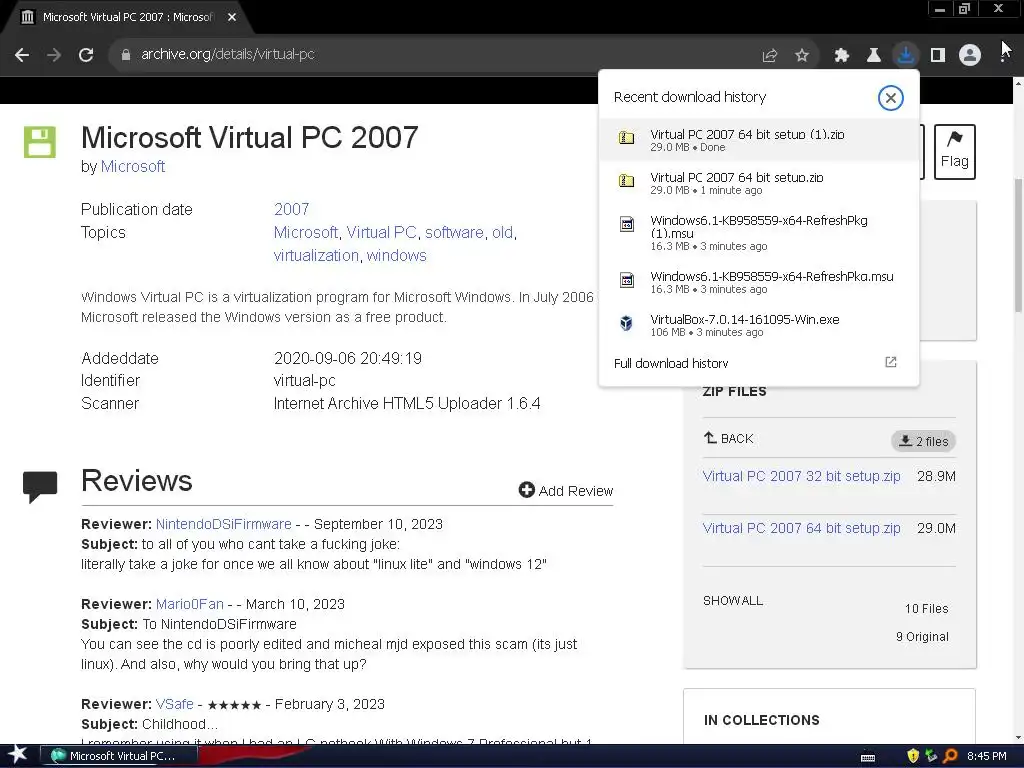1024x768 pixels.
Task: Open the windows topic link
Action: click(x=396, y=255)
